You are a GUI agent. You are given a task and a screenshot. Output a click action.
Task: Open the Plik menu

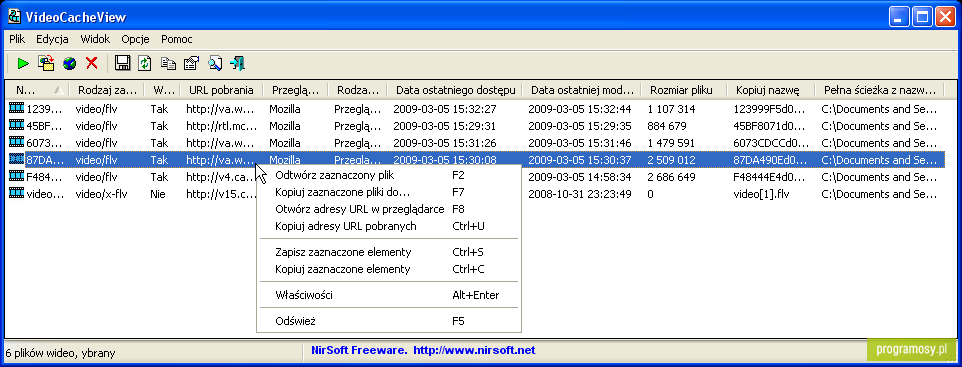pyautogui.click(x=17, y=39)
